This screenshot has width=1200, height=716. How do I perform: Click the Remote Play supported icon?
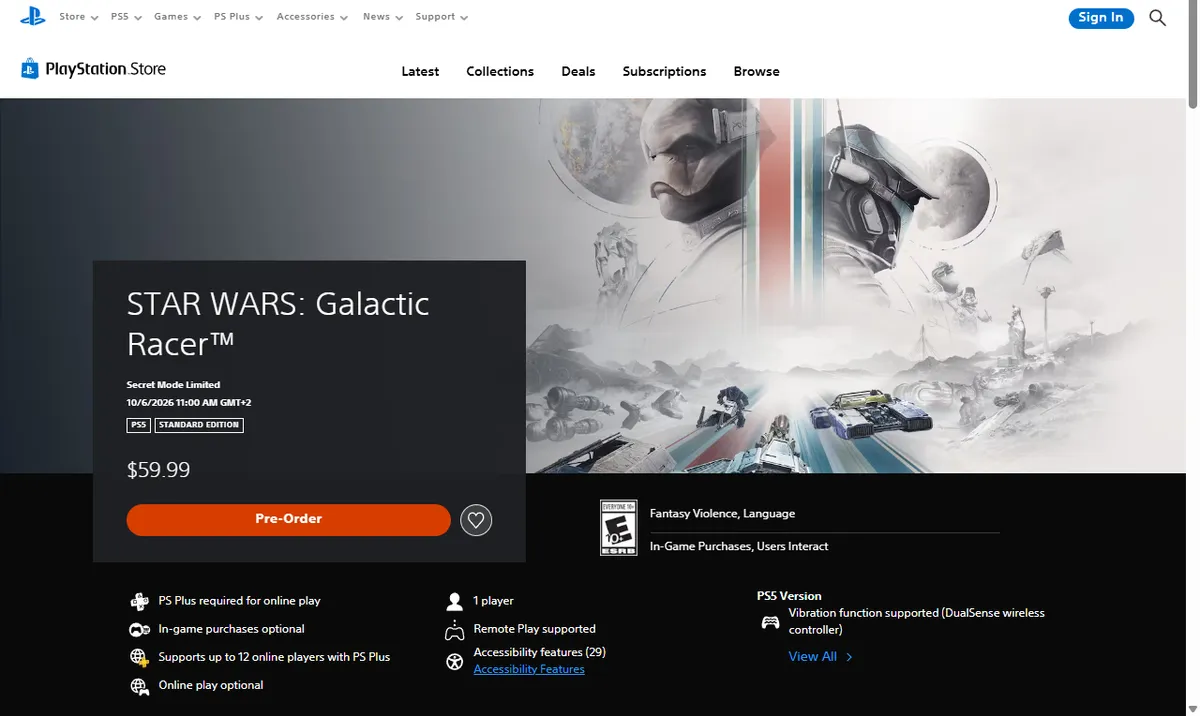[455, 630]
